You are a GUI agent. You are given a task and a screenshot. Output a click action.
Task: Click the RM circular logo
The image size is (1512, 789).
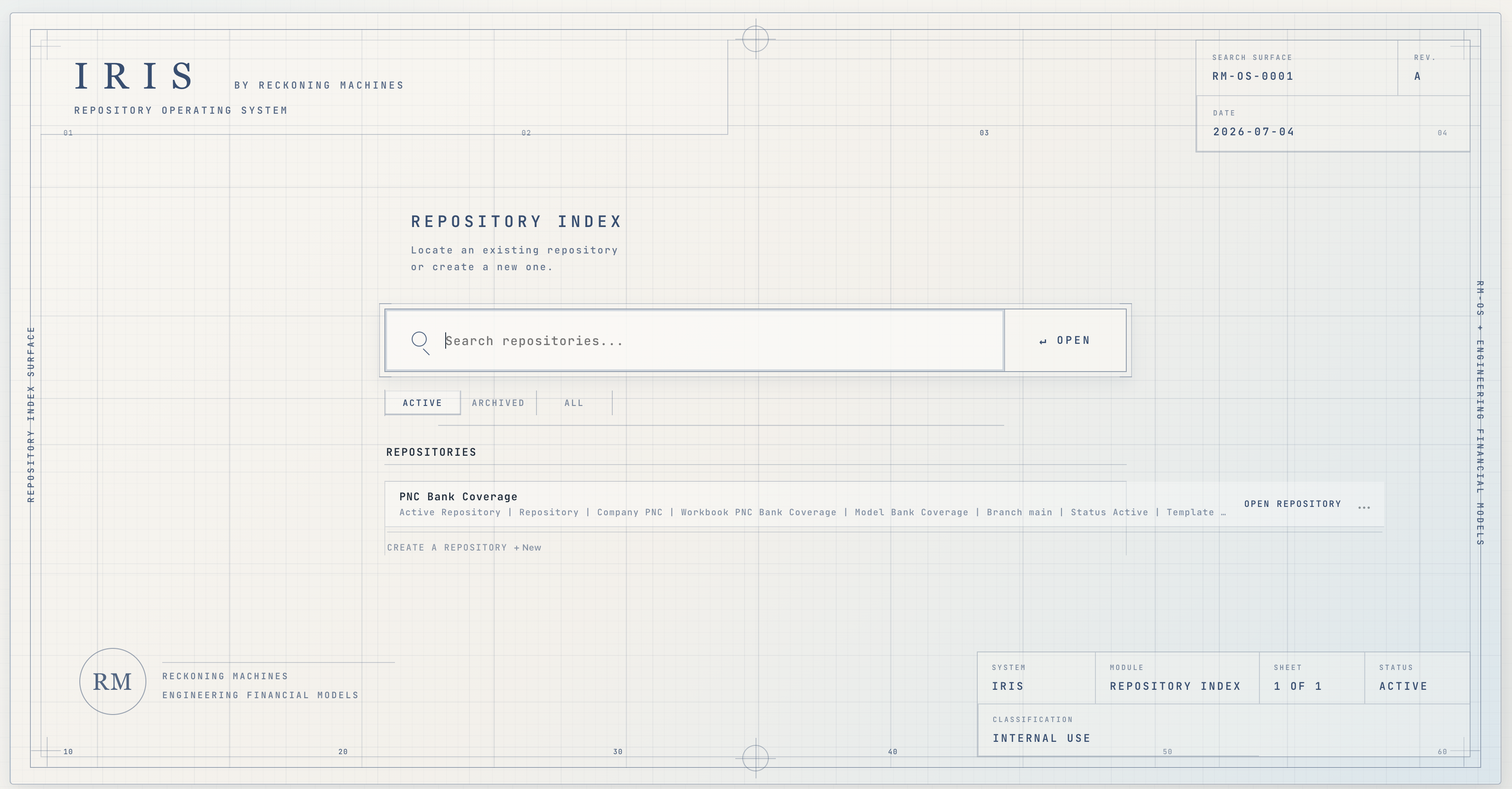113,681
